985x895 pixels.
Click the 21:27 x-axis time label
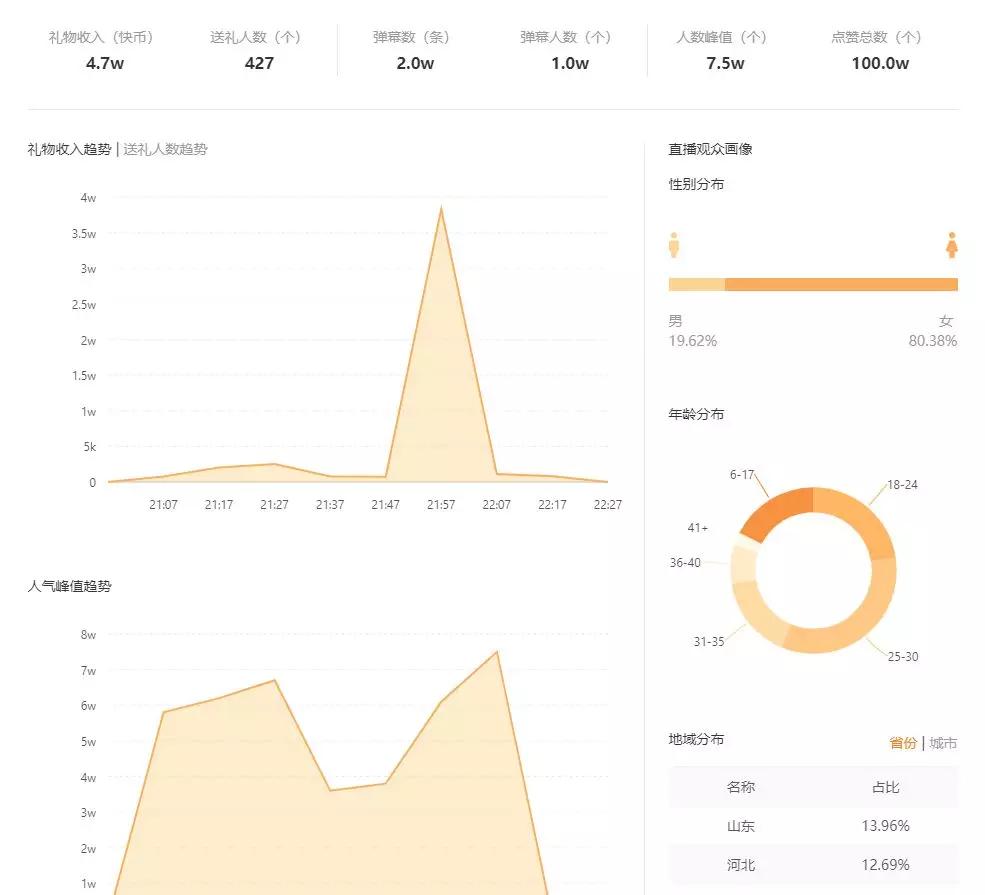[274, 504]
